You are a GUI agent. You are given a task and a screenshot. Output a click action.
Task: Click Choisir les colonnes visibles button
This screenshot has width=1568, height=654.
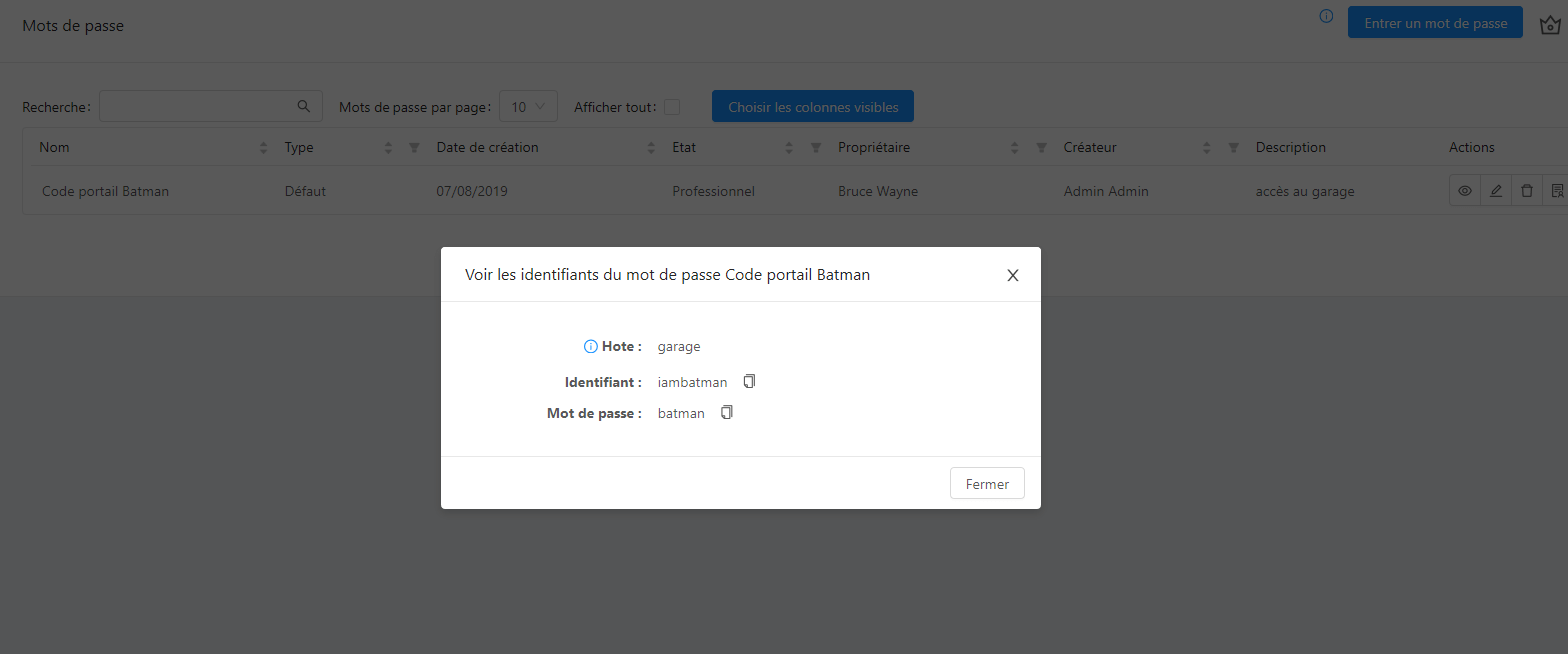[x=813, y=107]
